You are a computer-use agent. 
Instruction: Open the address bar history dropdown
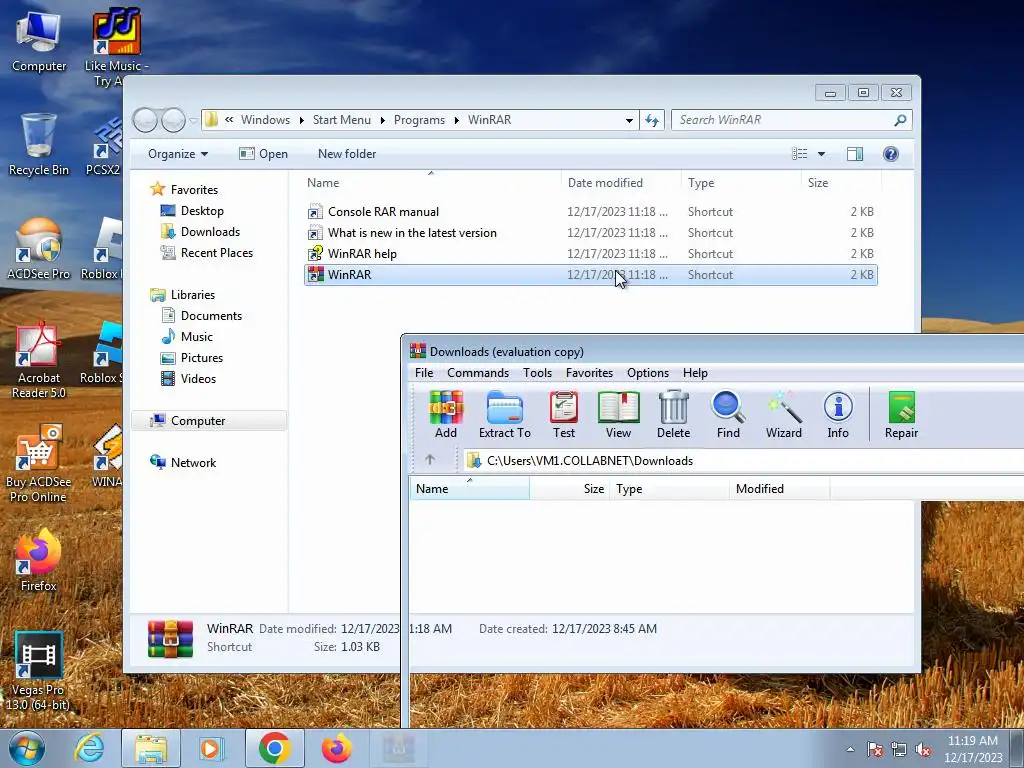tap(629, 120)
